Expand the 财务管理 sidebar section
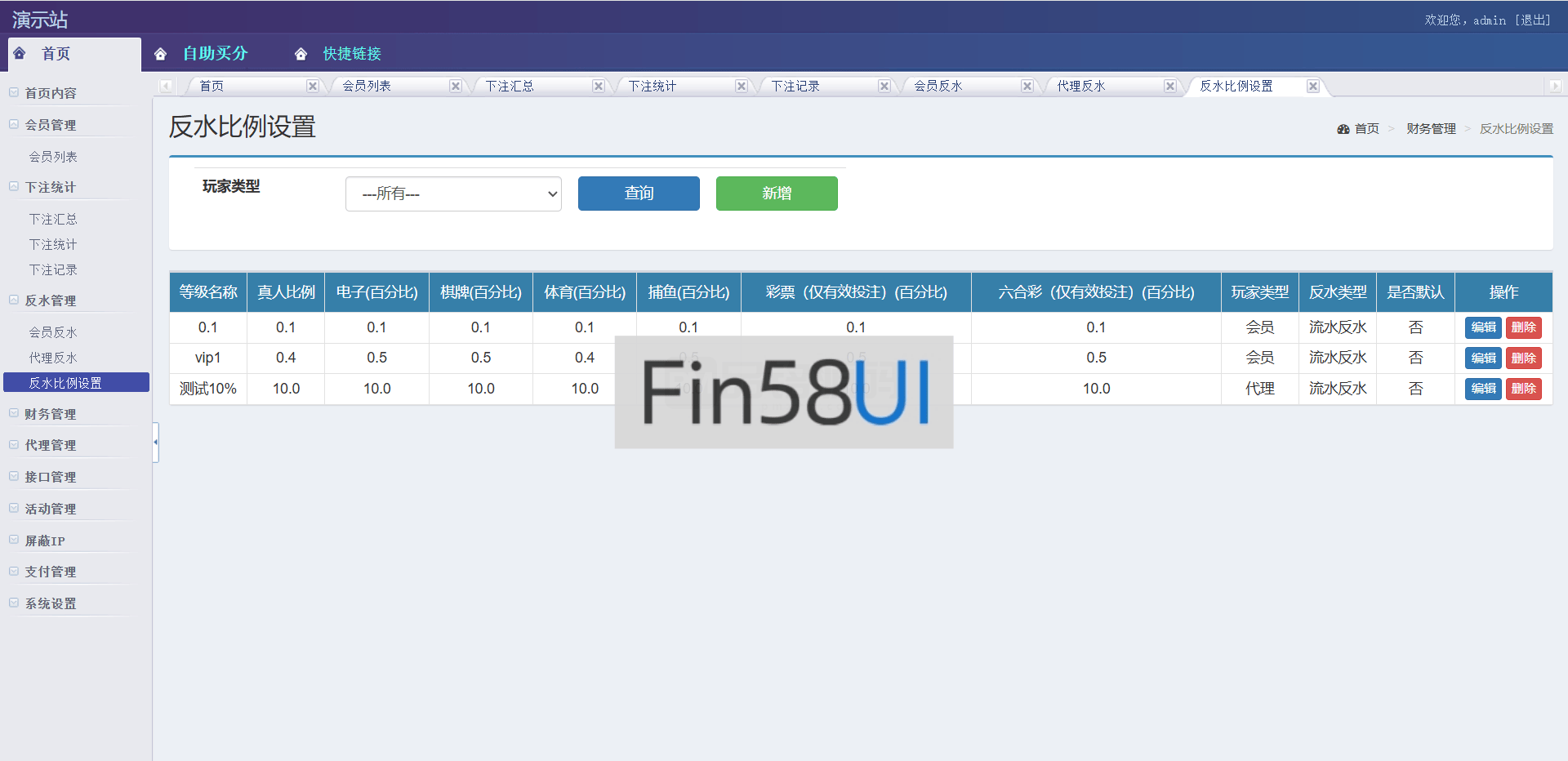 tap(50, 414)
